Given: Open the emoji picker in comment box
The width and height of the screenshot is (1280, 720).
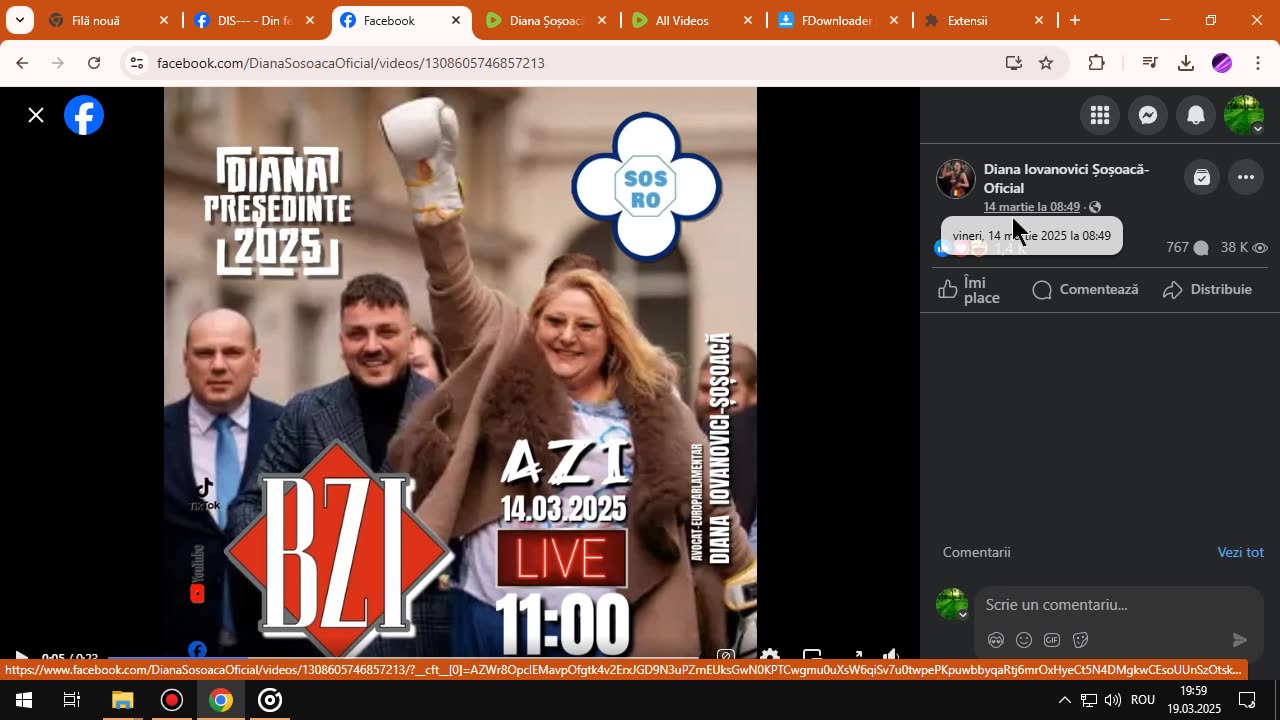Looking at the screenshot, I should point(1024,640).
